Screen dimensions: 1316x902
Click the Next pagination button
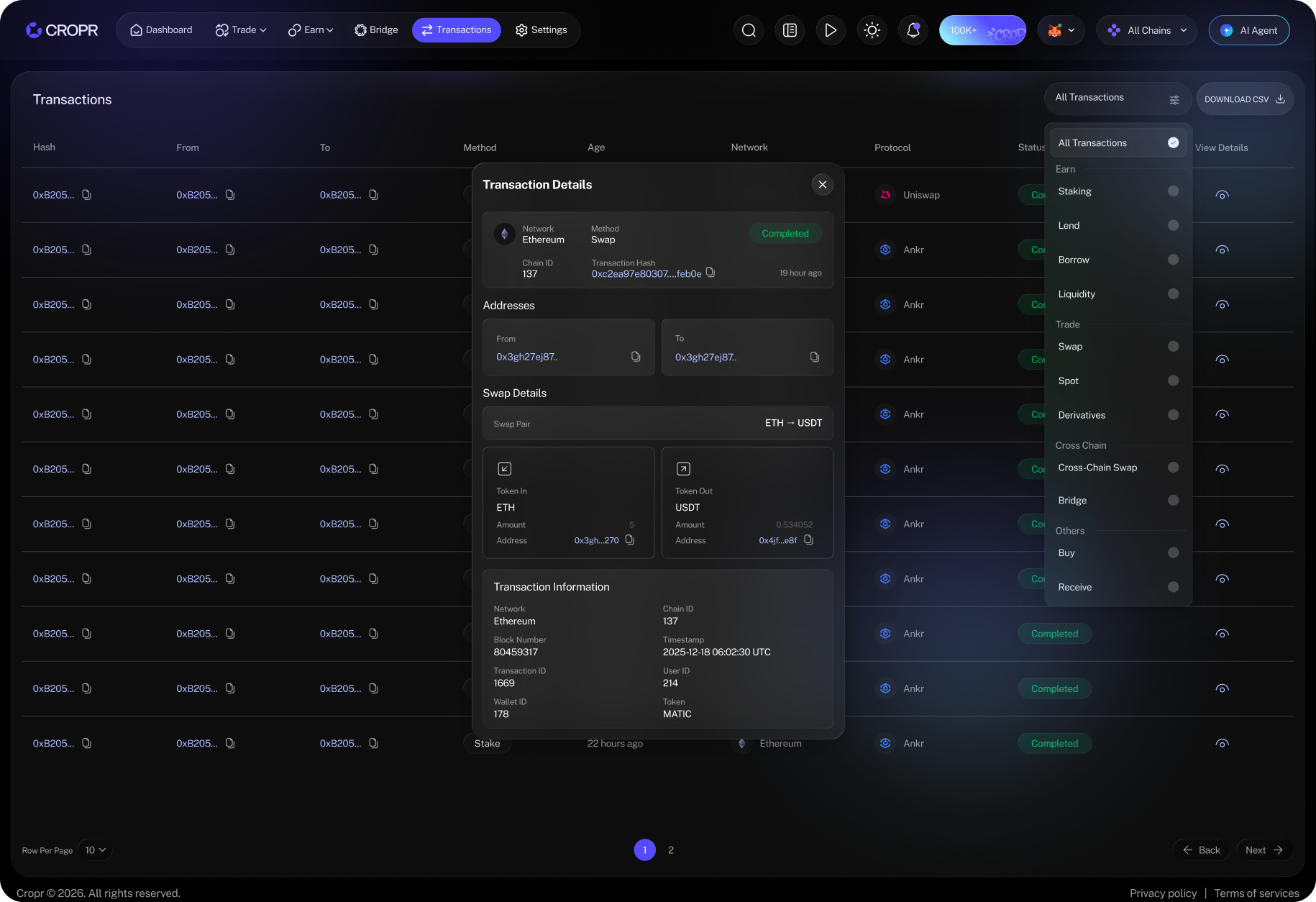pyautogui.click(x=1264, y=850)
